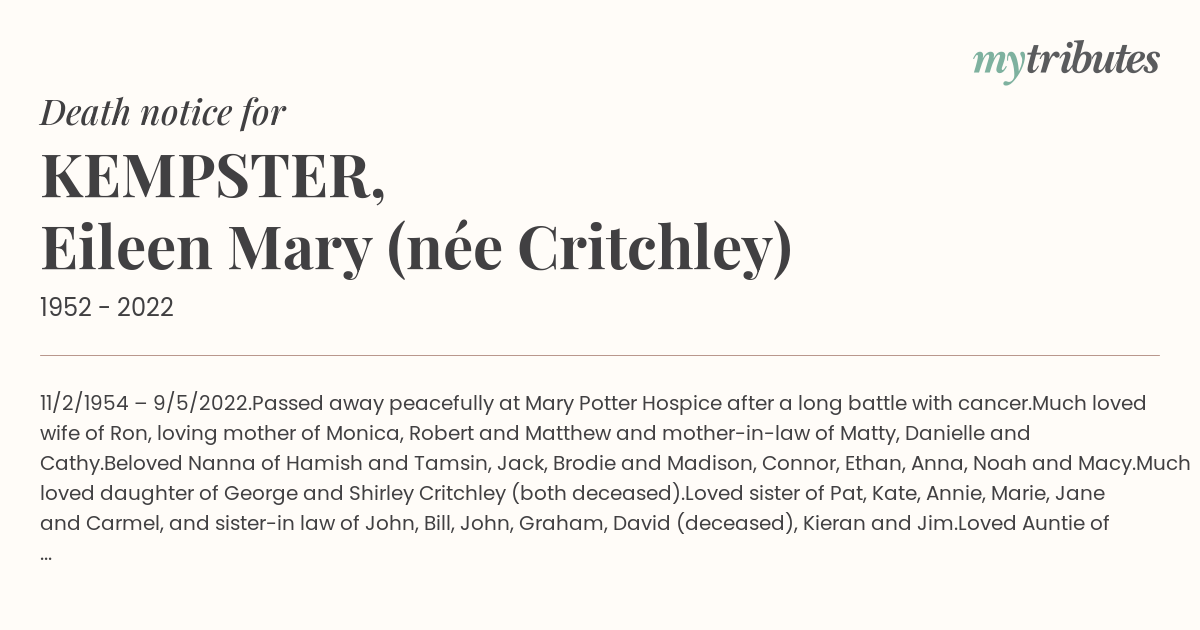
Task: Click the "1952 - 2022" years text
Action: pos(107,308)
